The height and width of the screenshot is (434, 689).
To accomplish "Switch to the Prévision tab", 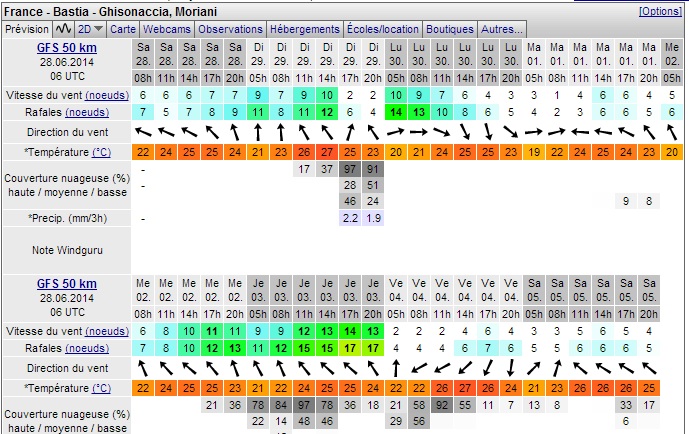I will (27, 30).
